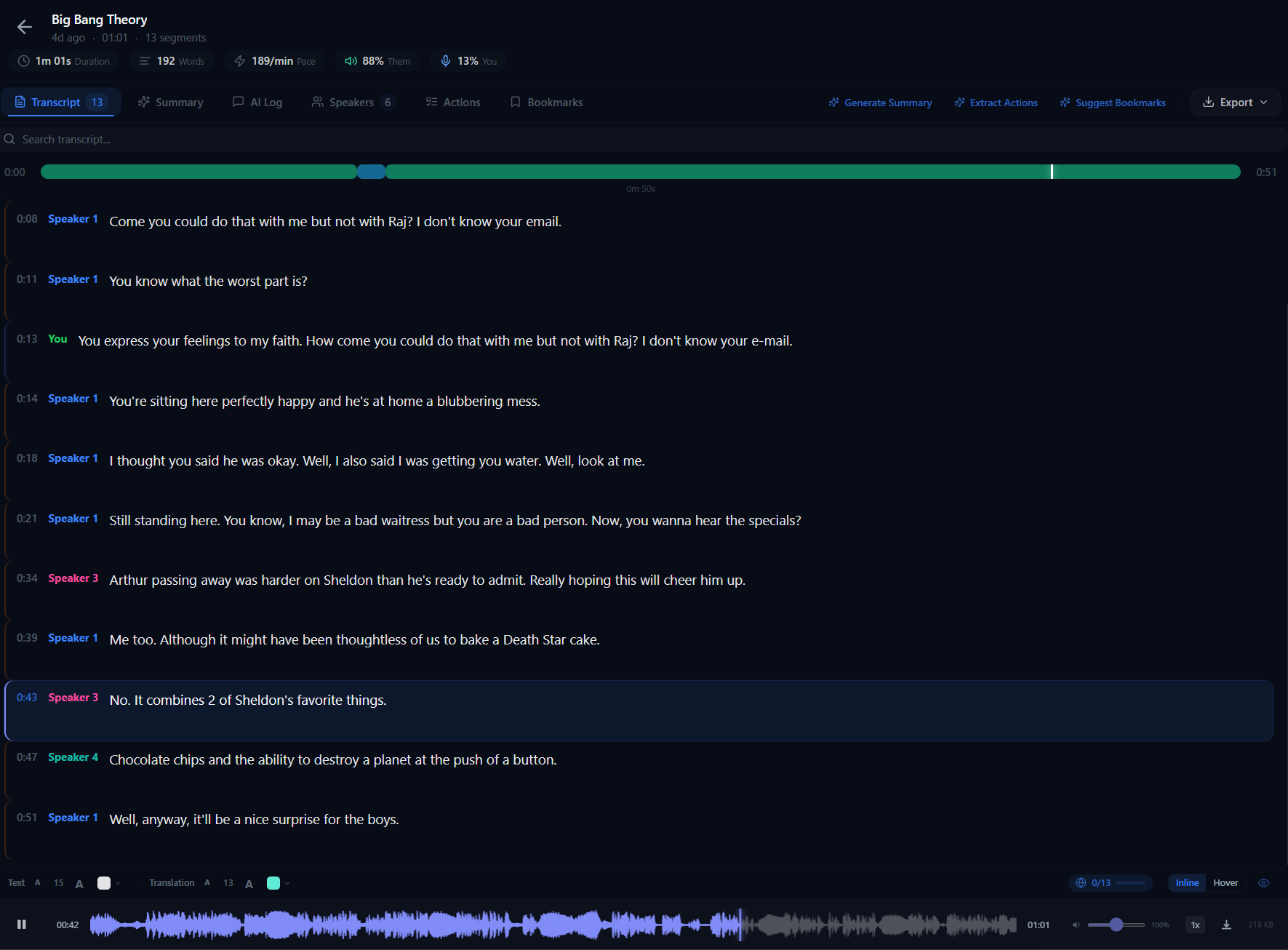Screen dimensions: 1288x950
Task: Click the Extract Actions button
Action: (996, 102)
